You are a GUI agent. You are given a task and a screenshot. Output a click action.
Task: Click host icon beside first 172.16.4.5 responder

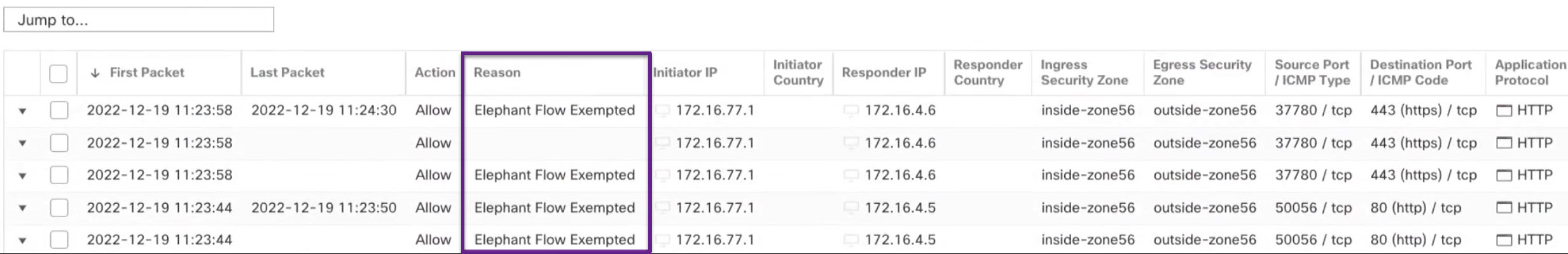coord(851,208)
